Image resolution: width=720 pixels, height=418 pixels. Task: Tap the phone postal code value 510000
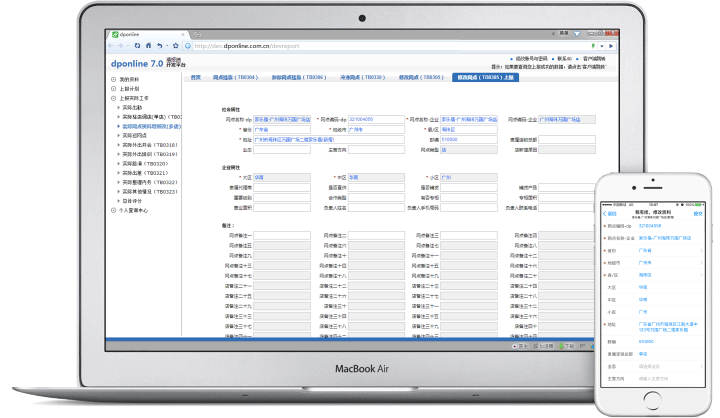(x=646, y=341)
